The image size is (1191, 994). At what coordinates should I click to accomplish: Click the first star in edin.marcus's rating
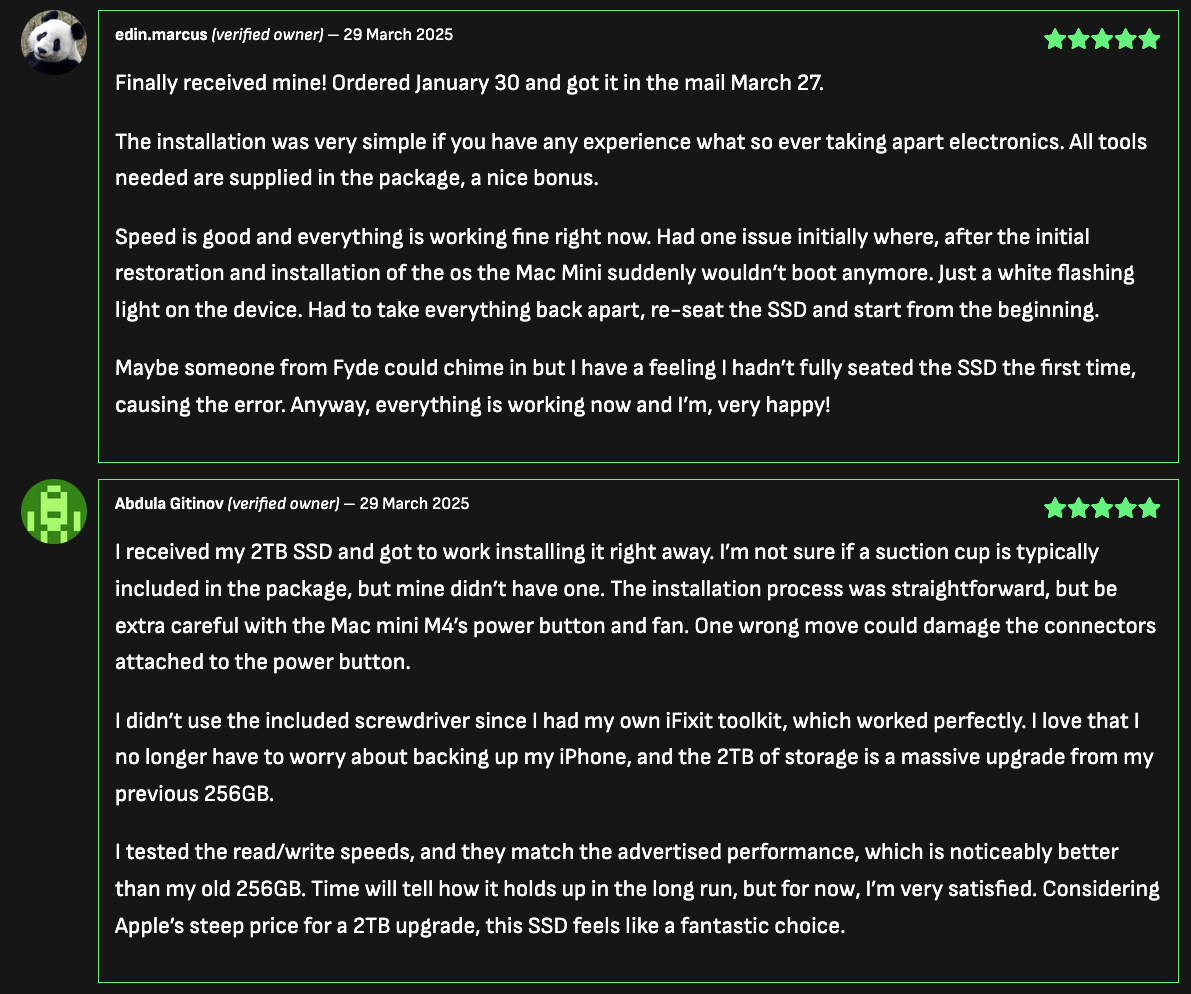1054,40
